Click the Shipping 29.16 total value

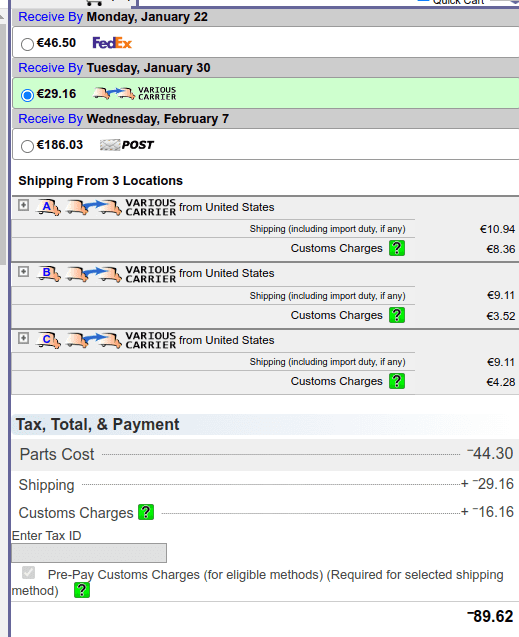coord(493,484)
